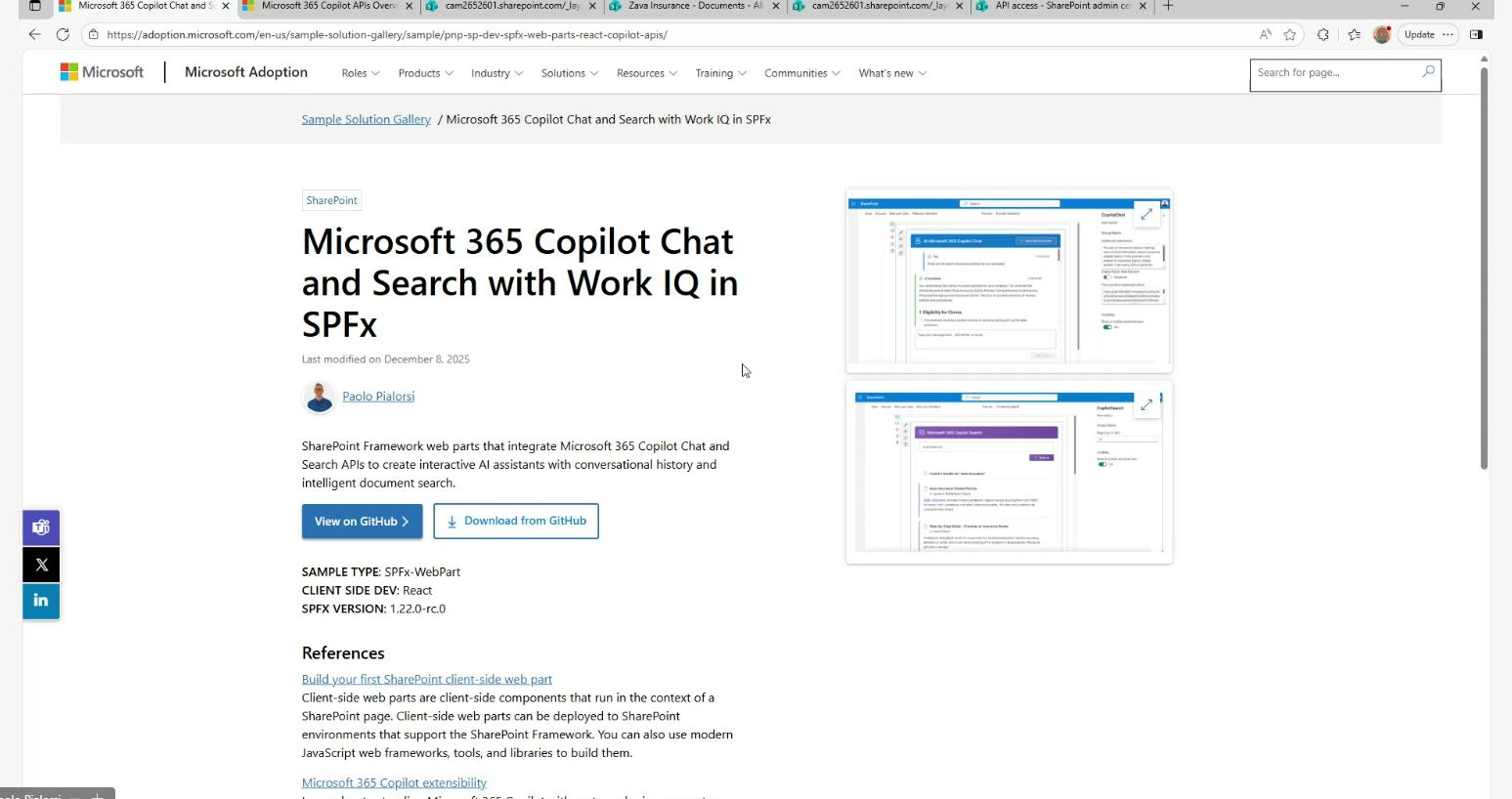This screenshot has width=1512, height=799.
Task: Click Paolo Pialorsi's author photo
Action: coord(319,397)
